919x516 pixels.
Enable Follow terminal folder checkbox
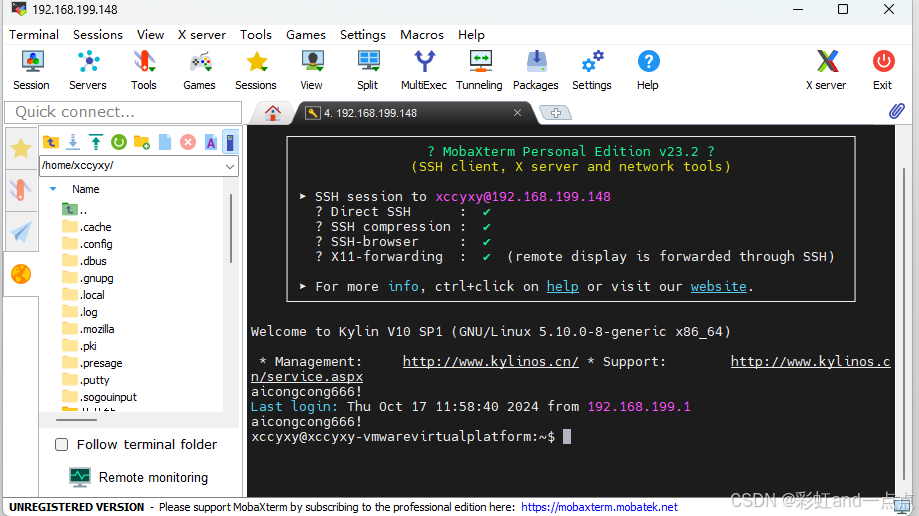62,444
